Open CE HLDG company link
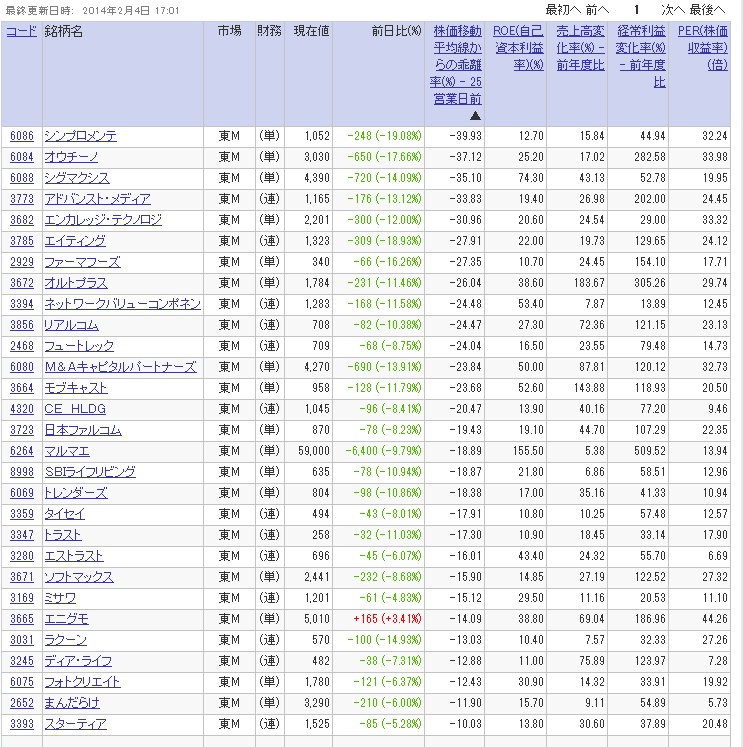The height and width of the screenshot is (747, 743). pos(75,409)
